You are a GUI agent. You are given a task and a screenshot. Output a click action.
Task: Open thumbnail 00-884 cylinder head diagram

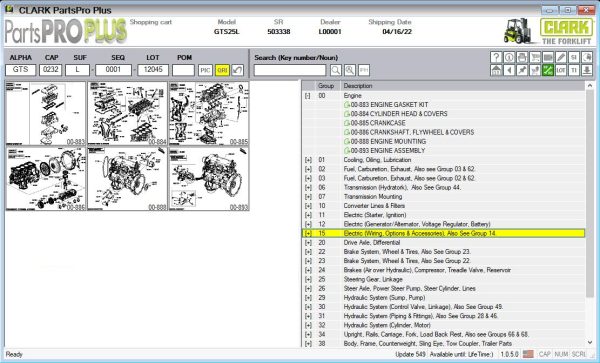click(x=127, y=113)
